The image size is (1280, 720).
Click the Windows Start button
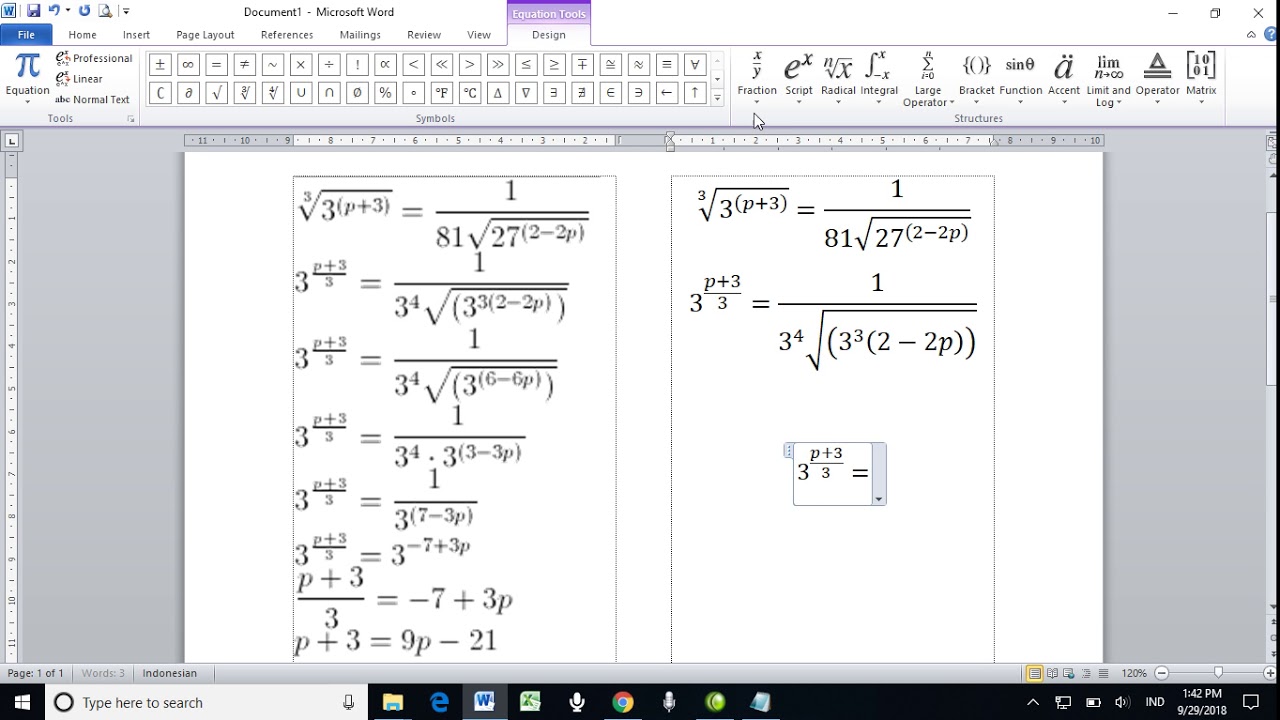(22, 702)
